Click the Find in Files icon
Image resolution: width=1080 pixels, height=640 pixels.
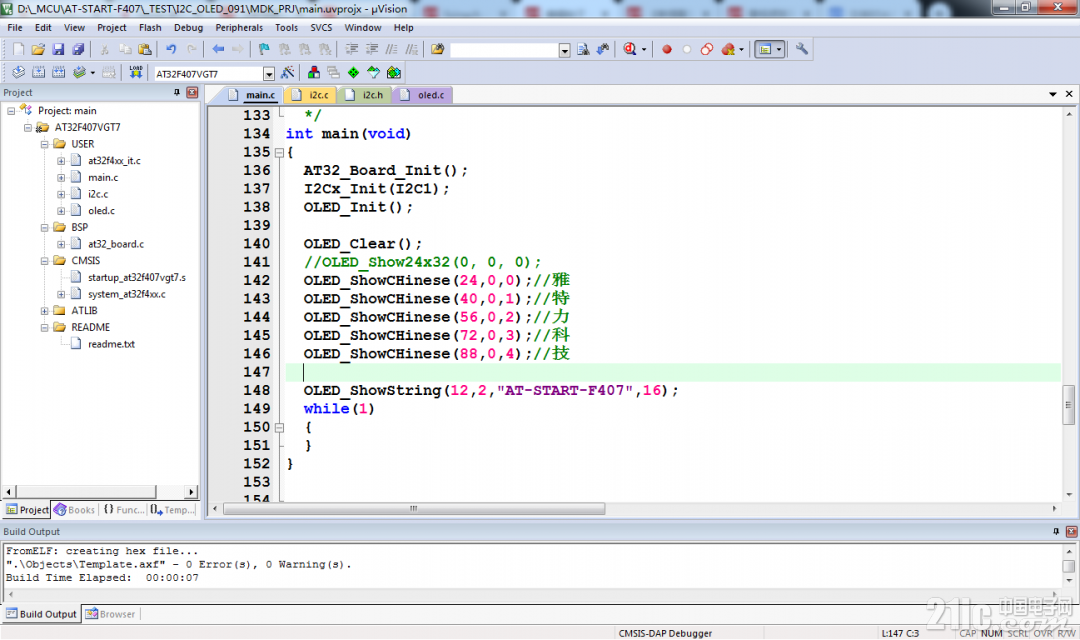coord(437,50)
